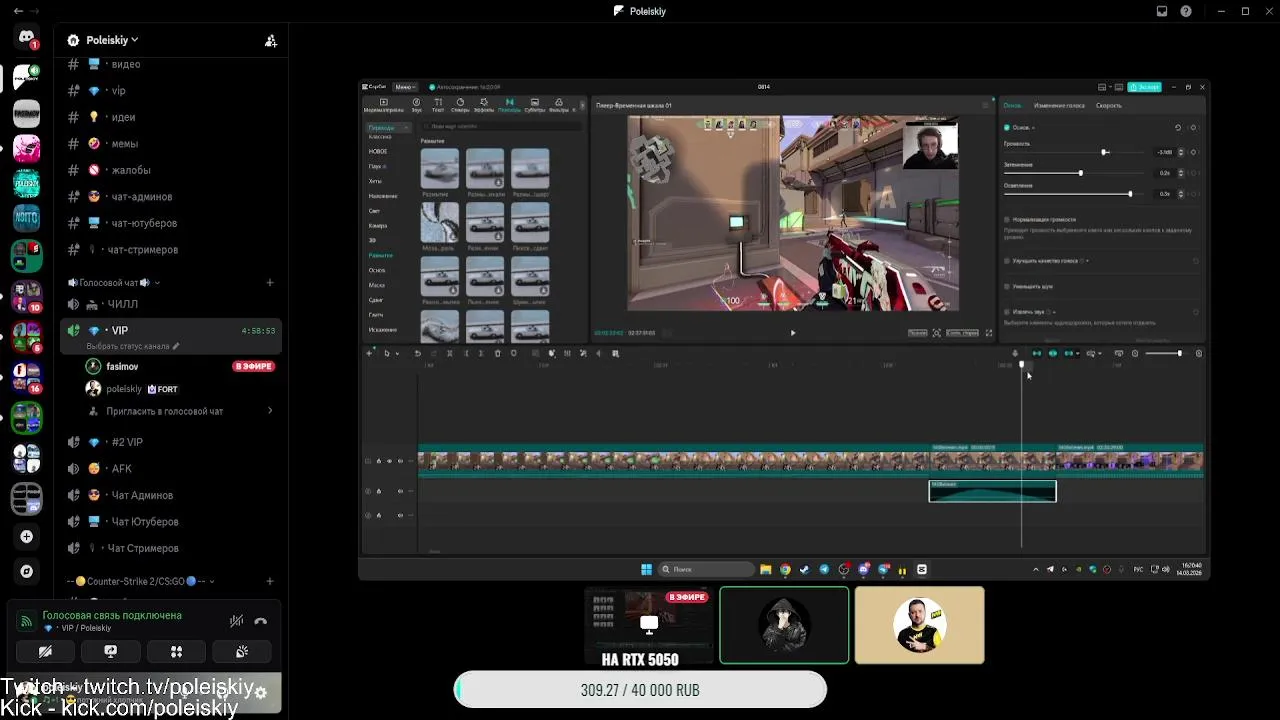Toggle the Основ. section checkbox in audio panel
Image resolution: width=1280 pixels, height=720 pixels.
(1006, 128)
